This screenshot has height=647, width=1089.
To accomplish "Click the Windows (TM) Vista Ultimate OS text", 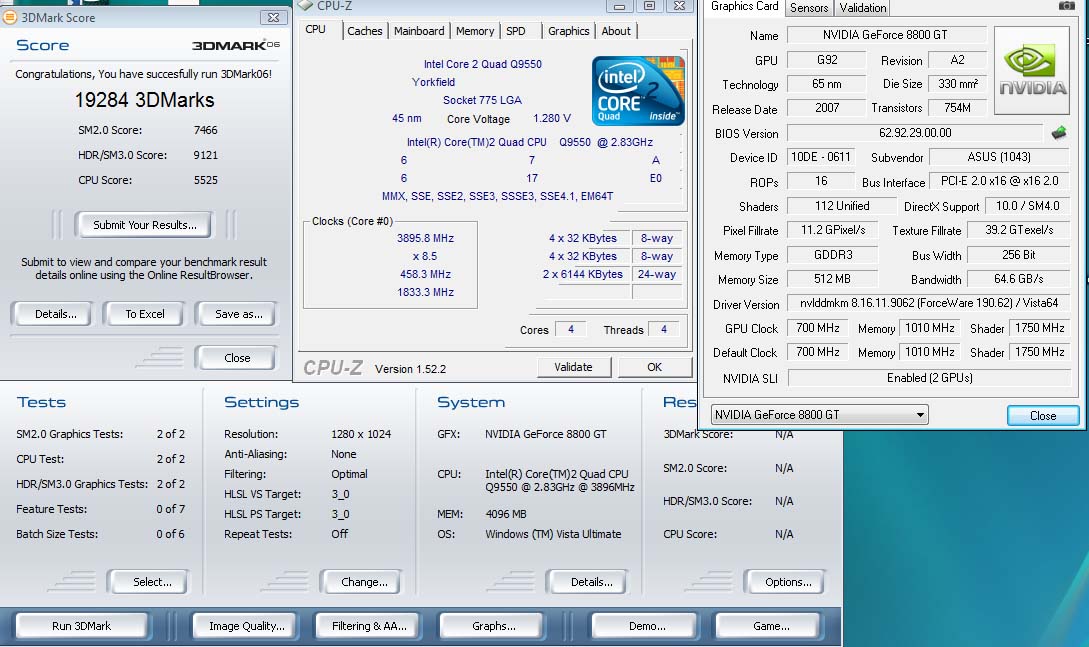I will (x=553, y=534).
